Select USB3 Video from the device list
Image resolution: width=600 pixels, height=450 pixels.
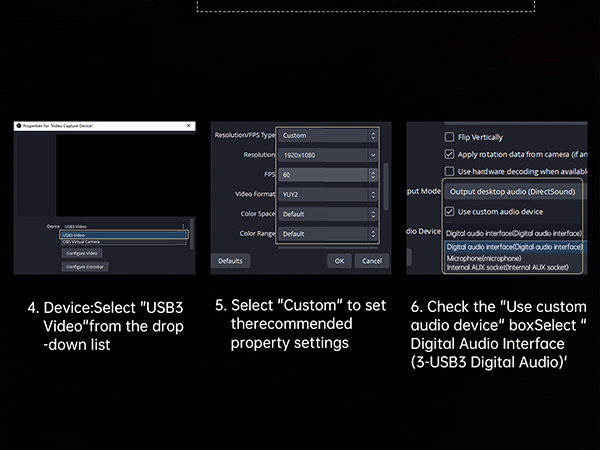tap(124, 235)
